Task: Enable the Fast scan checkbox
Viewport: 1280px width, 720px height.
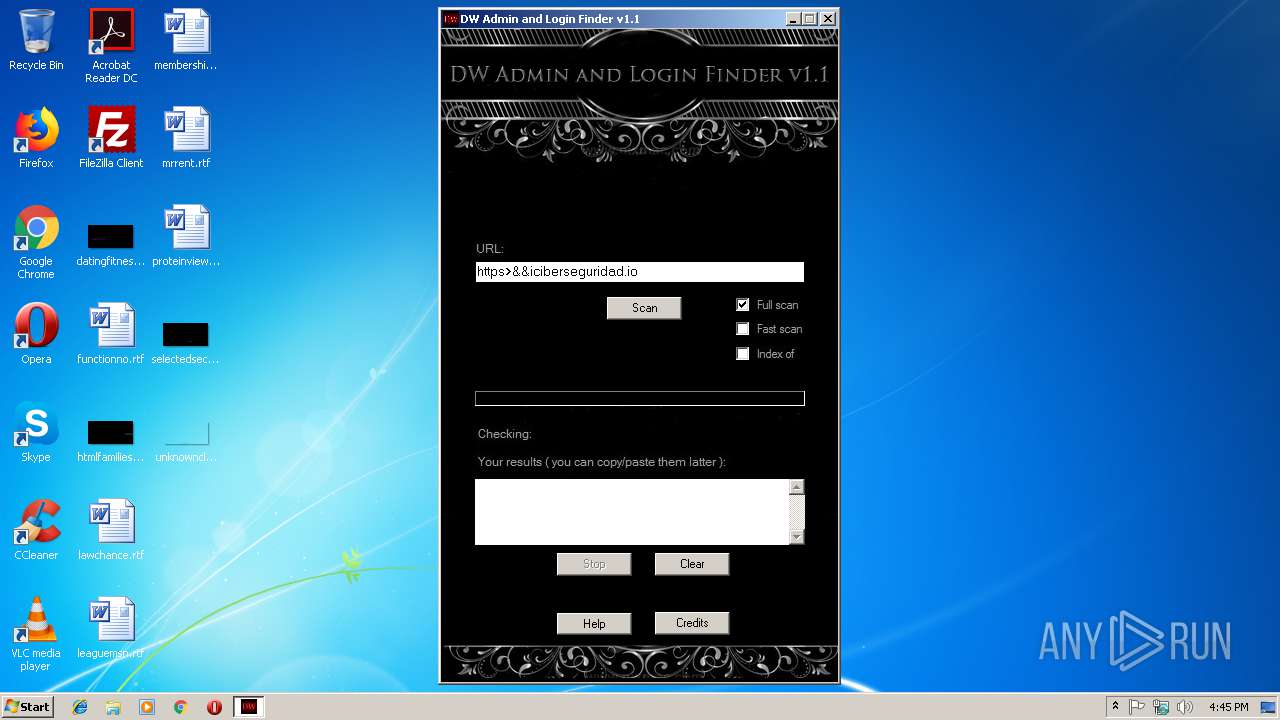Action: coord(743,329)
